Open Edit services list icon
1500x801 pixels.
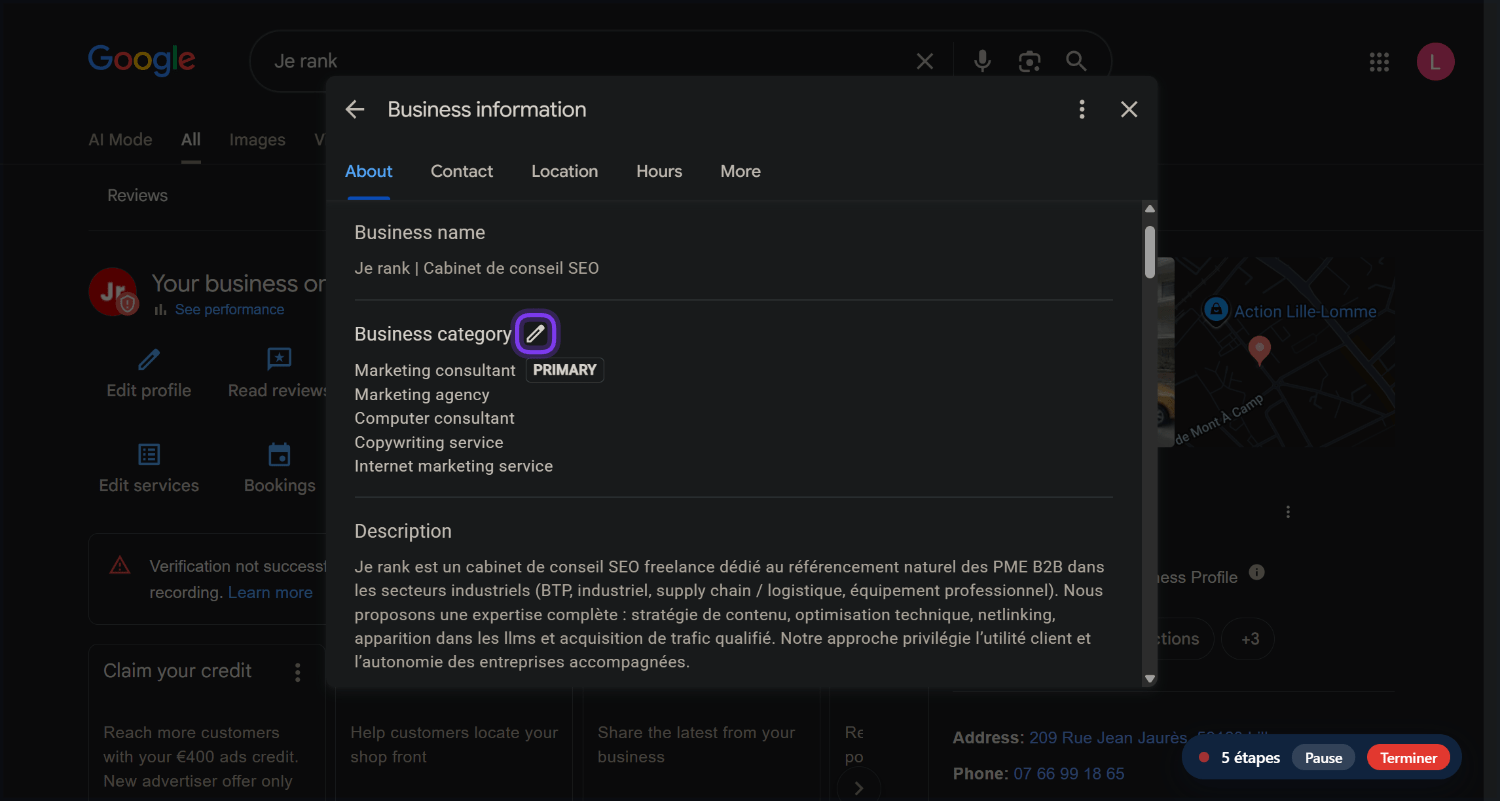tap(149, 455)
